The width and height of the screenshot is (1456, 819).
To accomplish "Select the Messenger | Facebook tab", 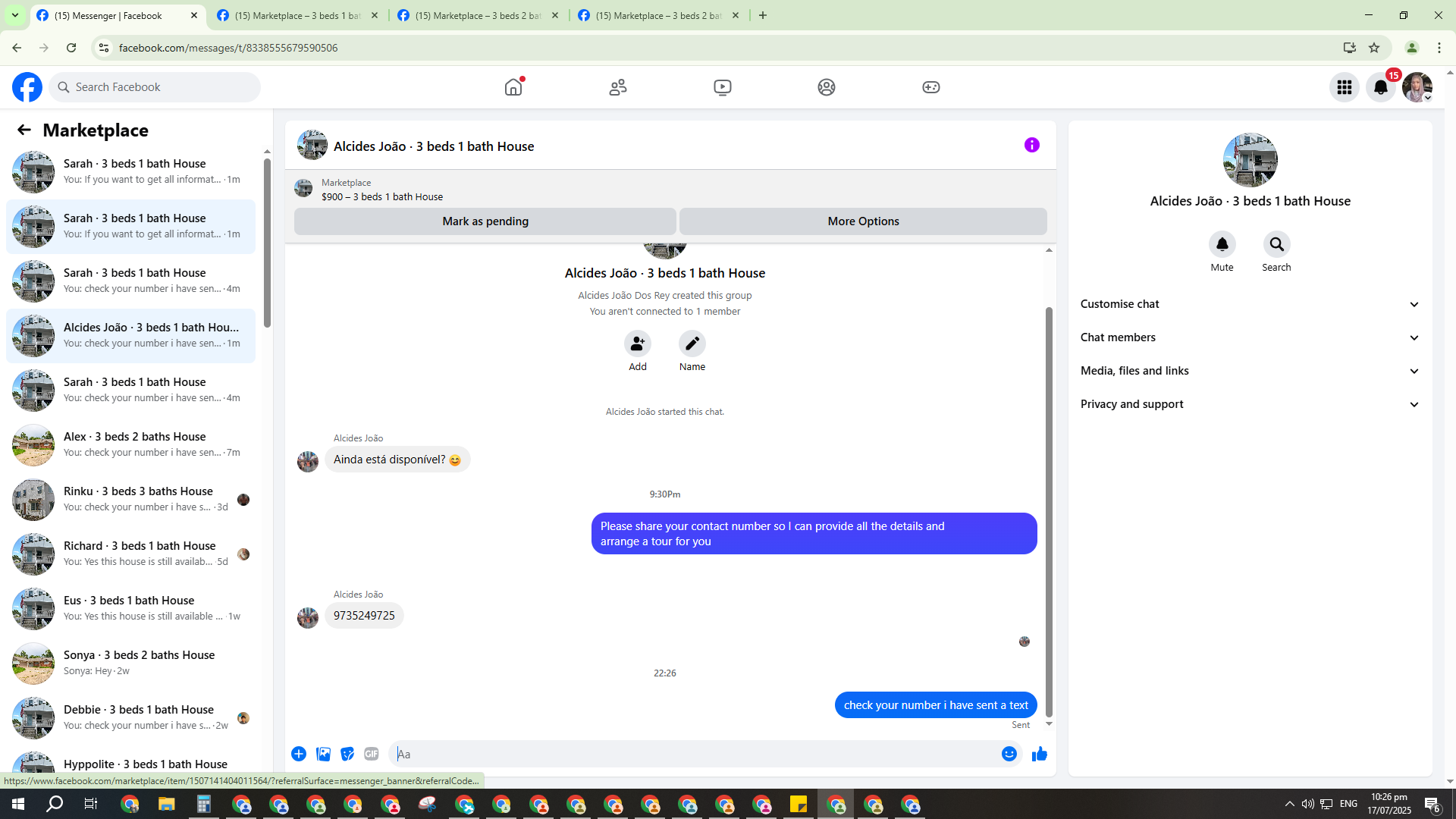I will [118, 15].
